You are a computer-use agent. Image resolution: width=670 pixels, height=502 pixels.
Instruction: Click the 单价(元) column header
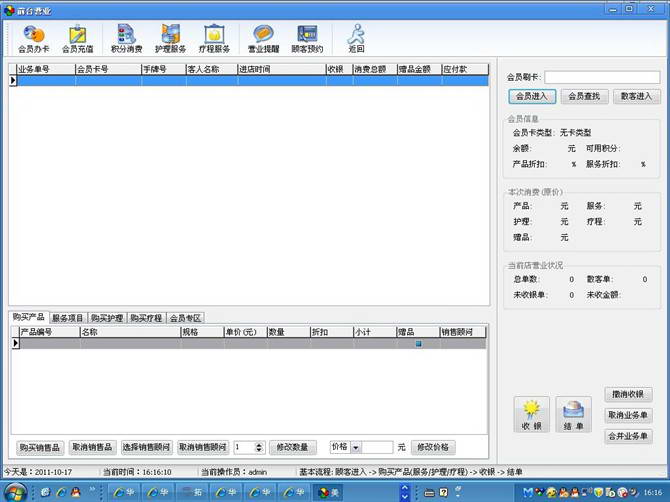(245, 332)
